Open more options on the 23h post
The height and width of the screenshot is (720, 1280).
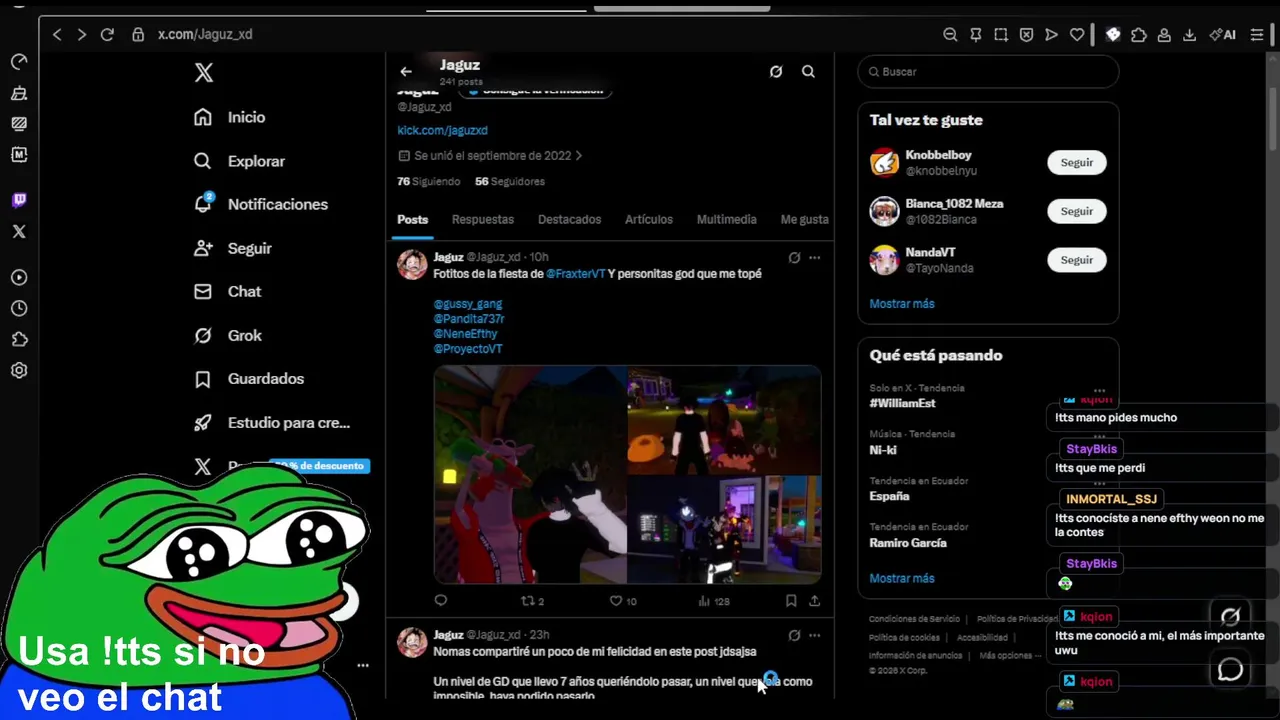tap(814, 635)
